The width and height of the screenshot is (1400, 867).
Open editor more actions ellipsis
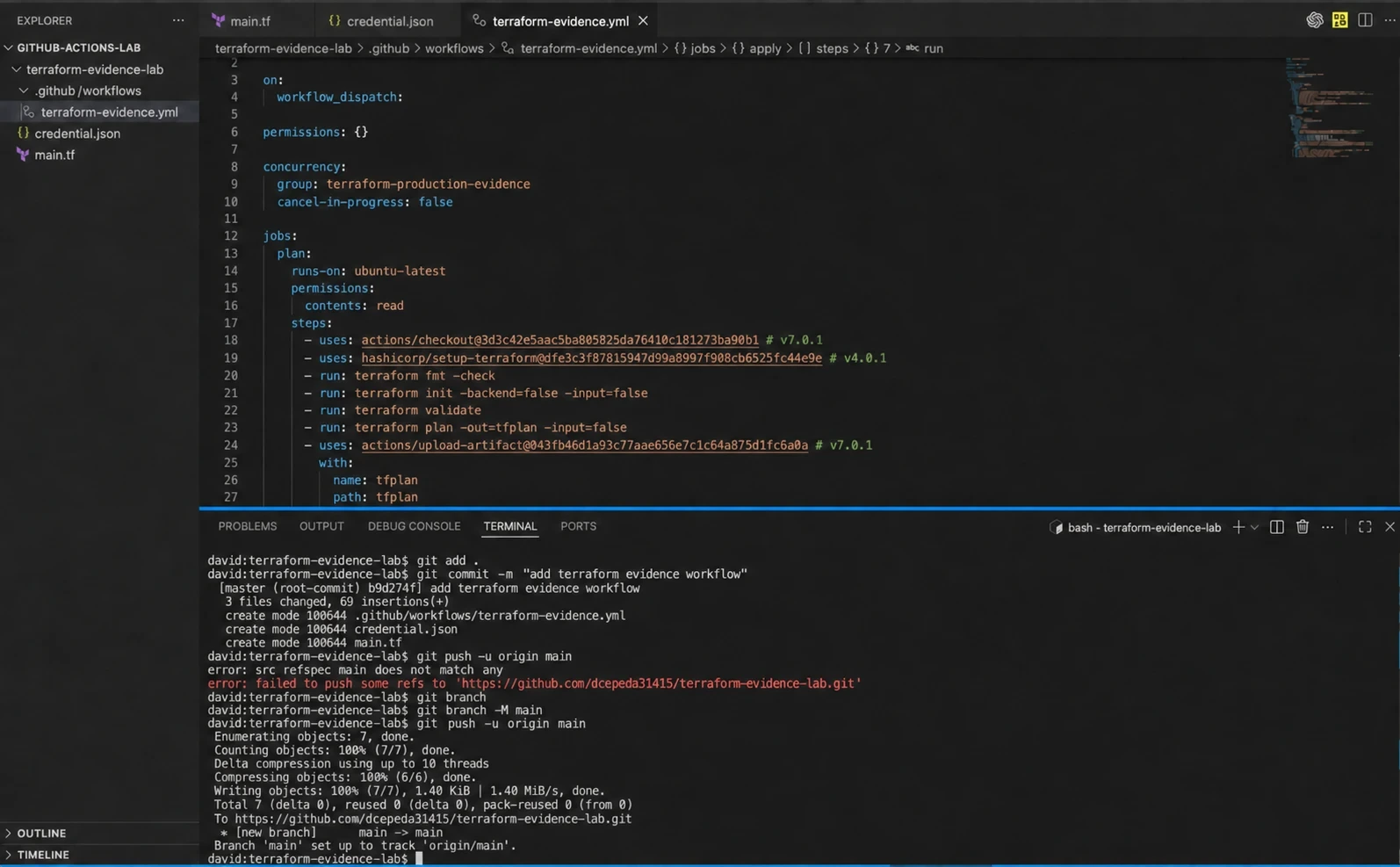tap(1389, 20)
